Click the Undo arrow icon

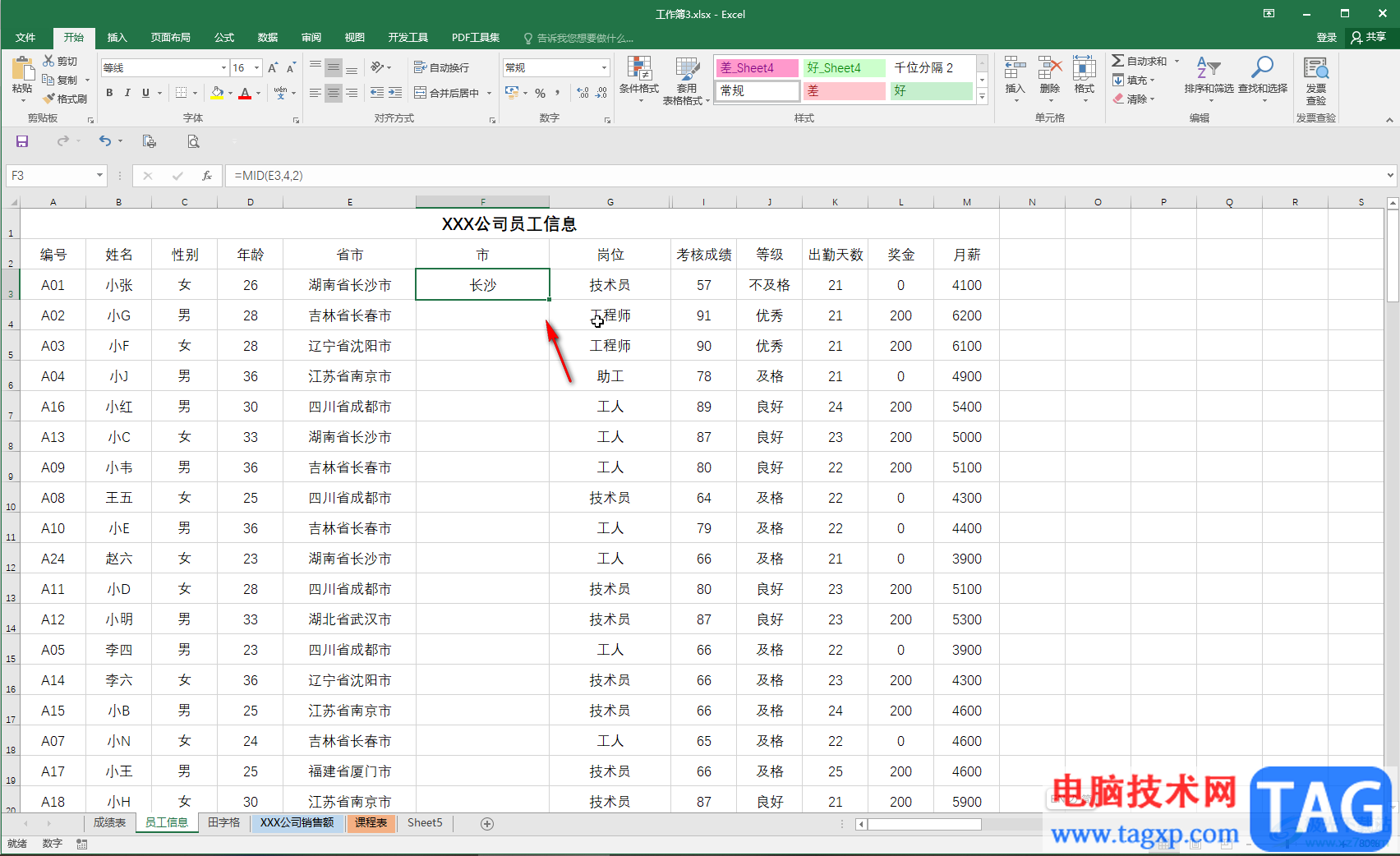[x=105, y=141]
